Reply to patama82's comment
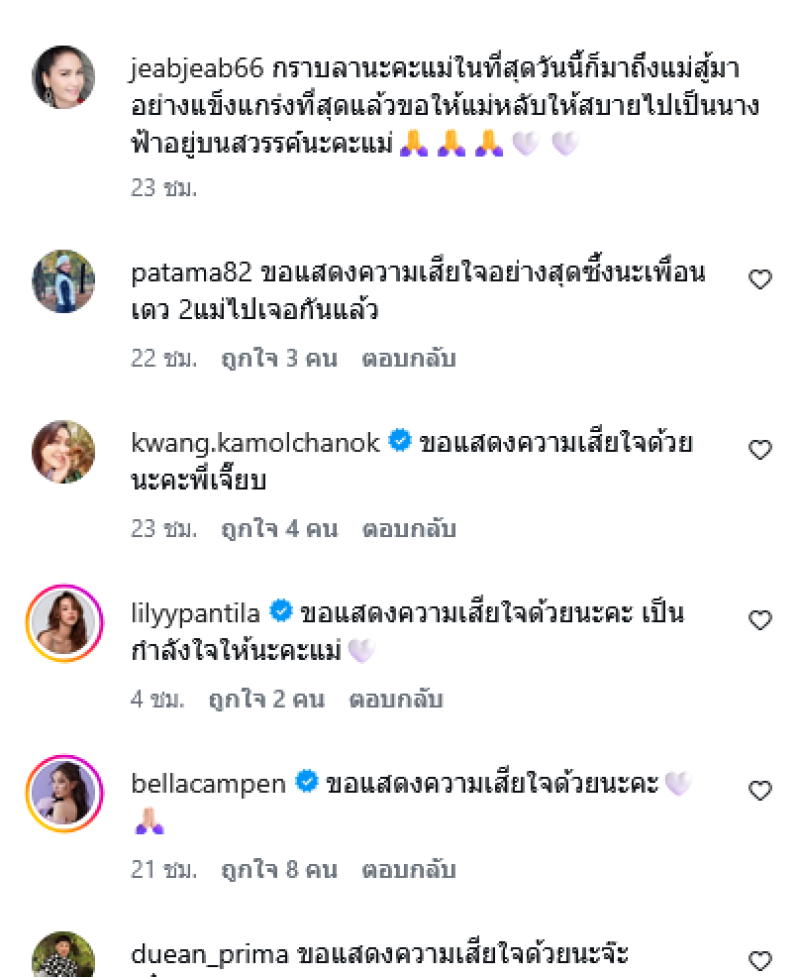 (x=408, y=358)
